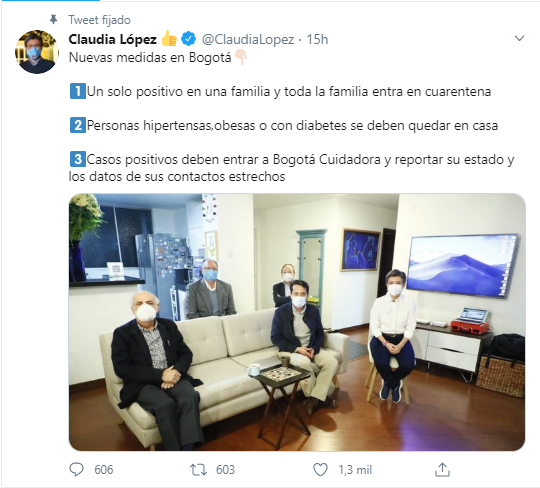Like the tweet with the heart icon
The image size is (540, 488).
[x=320, y=470]
